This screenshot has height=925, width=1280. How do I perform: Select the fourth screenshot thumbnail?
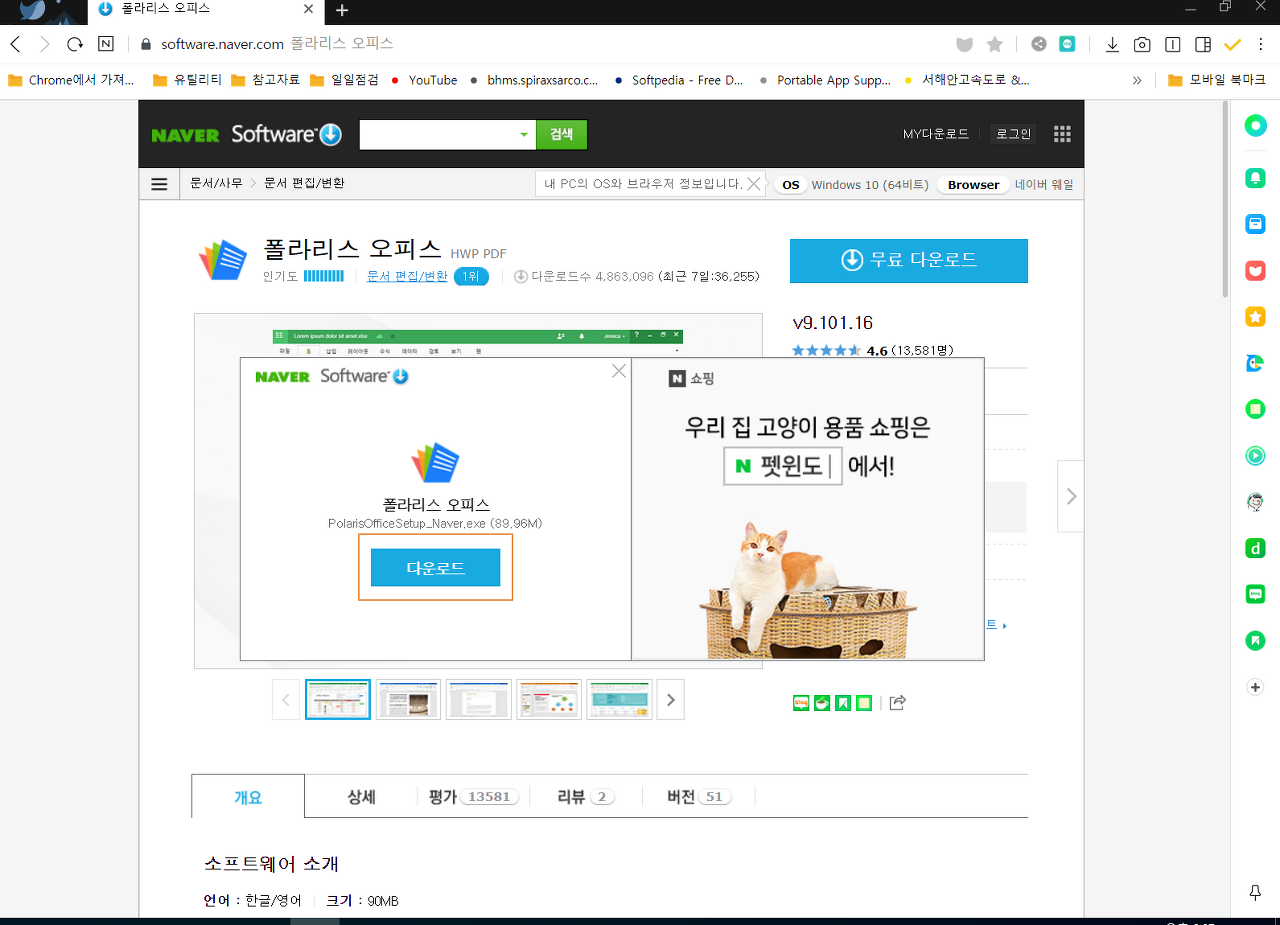pos(549,699)
